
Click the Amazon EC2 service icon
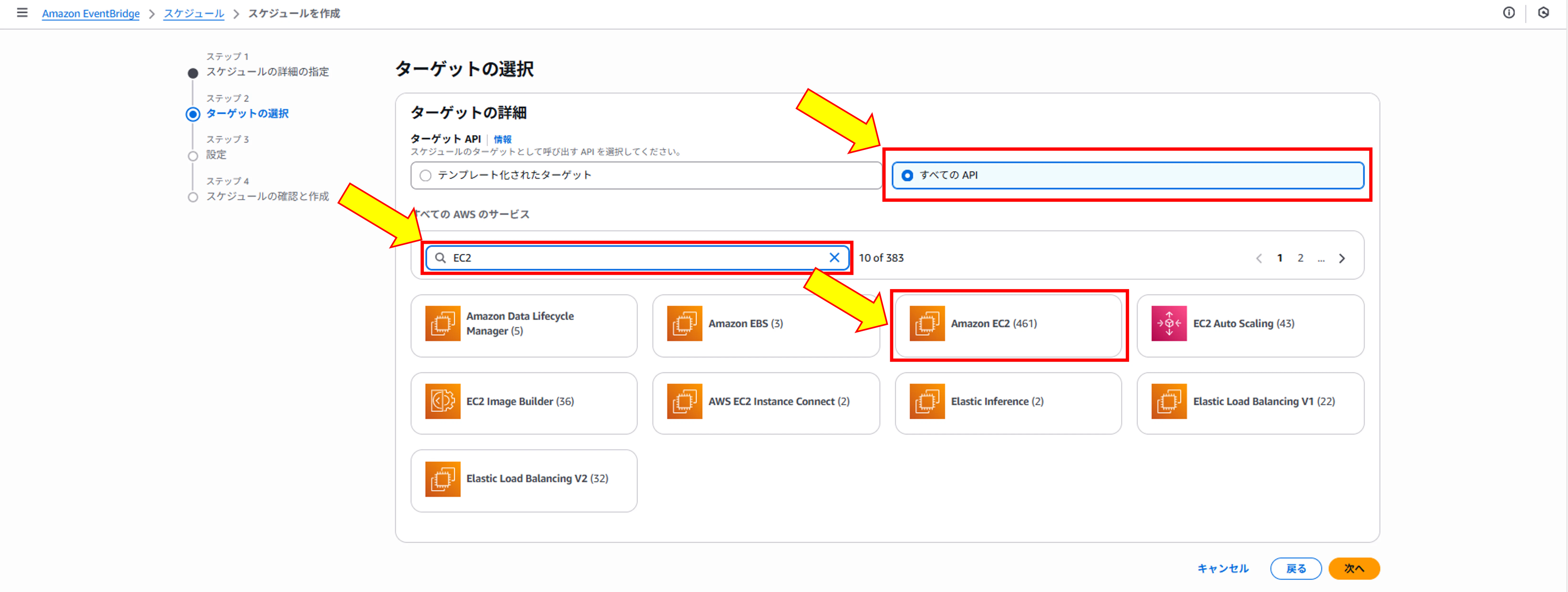[x=927, y=323]
